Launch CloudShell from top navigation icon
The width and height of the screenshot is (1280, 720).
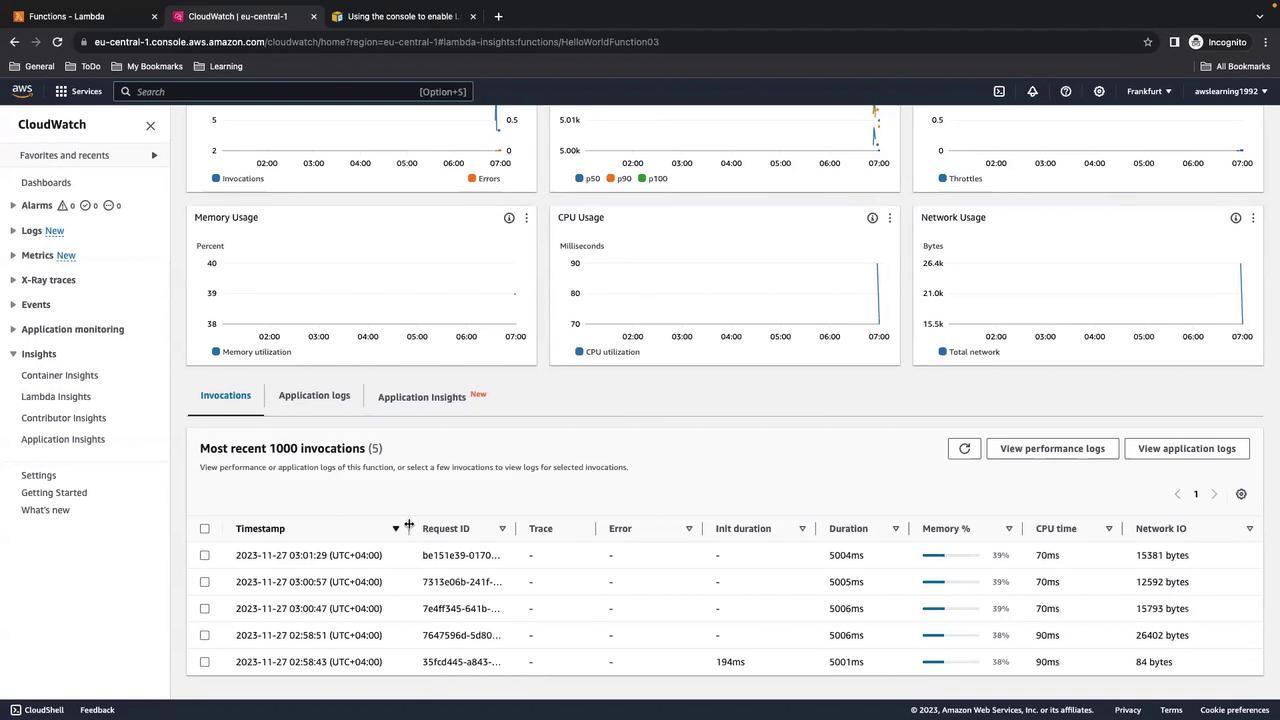(999, 91)
